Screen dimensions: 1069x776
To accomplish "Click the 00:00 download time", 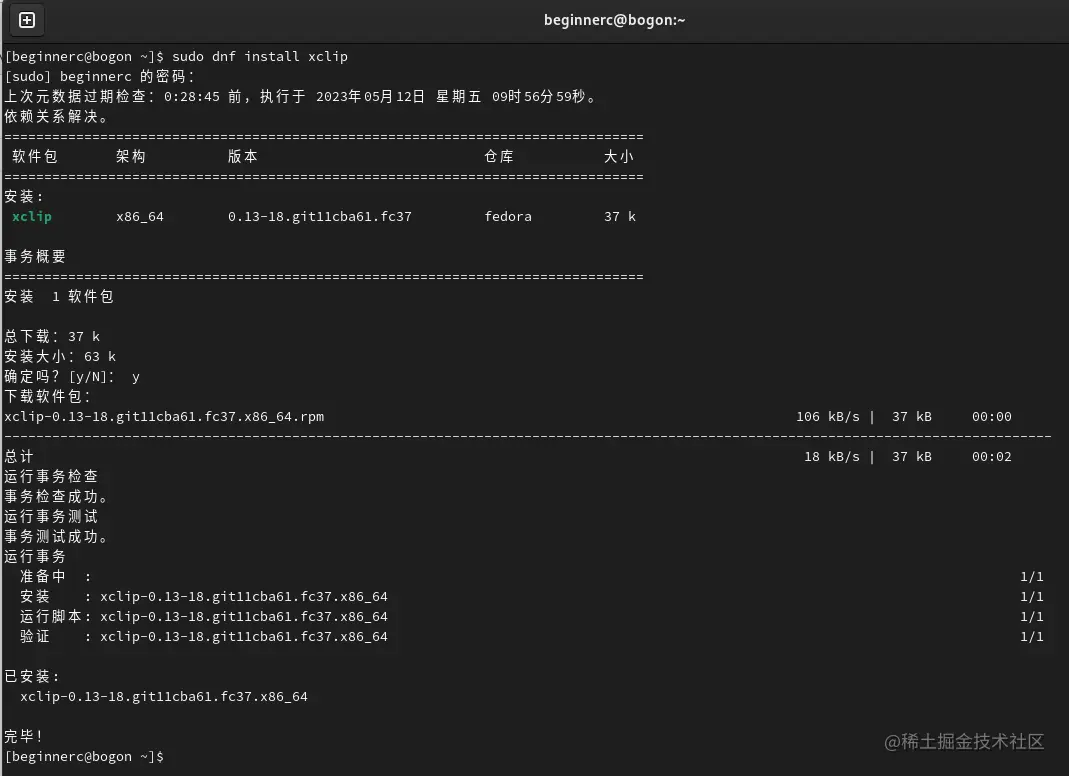I will click(992, 417).
